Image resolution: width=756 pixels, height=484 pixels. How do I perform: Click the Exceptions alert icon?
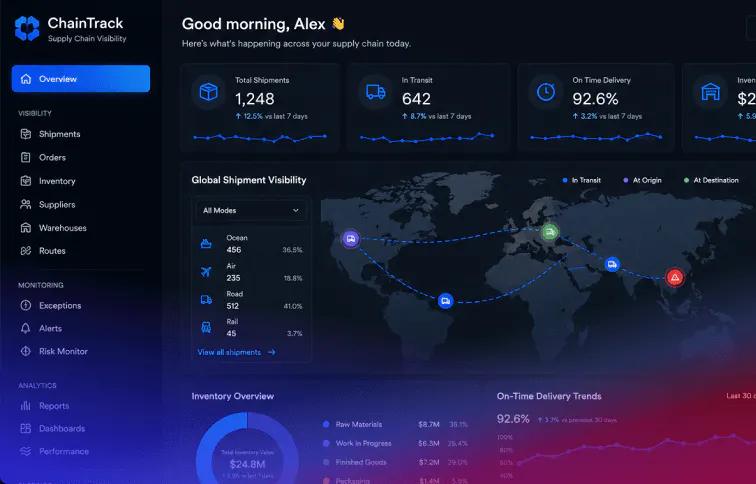26,305
